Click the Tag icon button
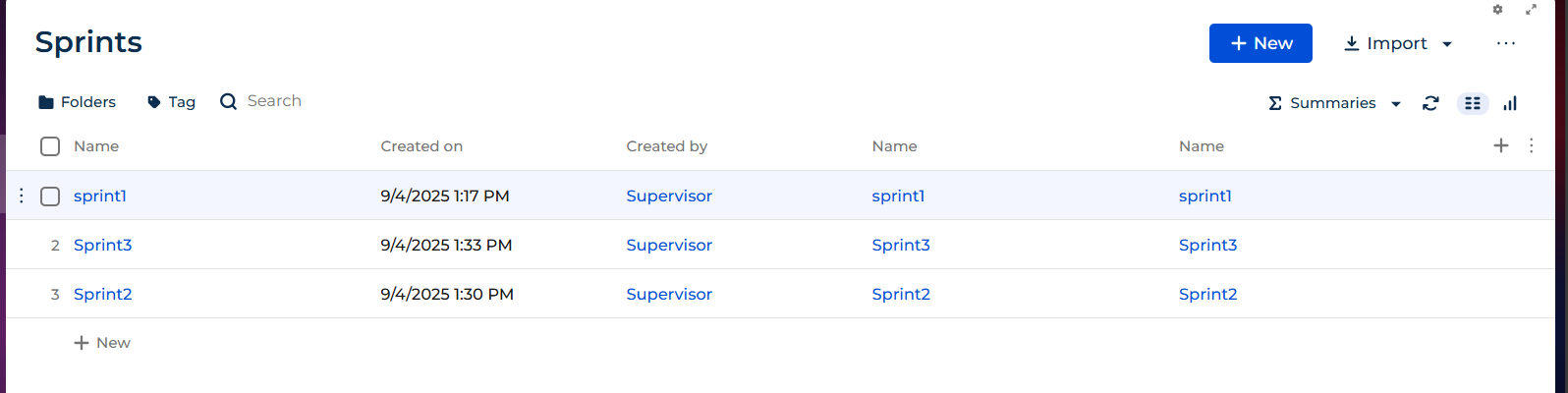 171,102
